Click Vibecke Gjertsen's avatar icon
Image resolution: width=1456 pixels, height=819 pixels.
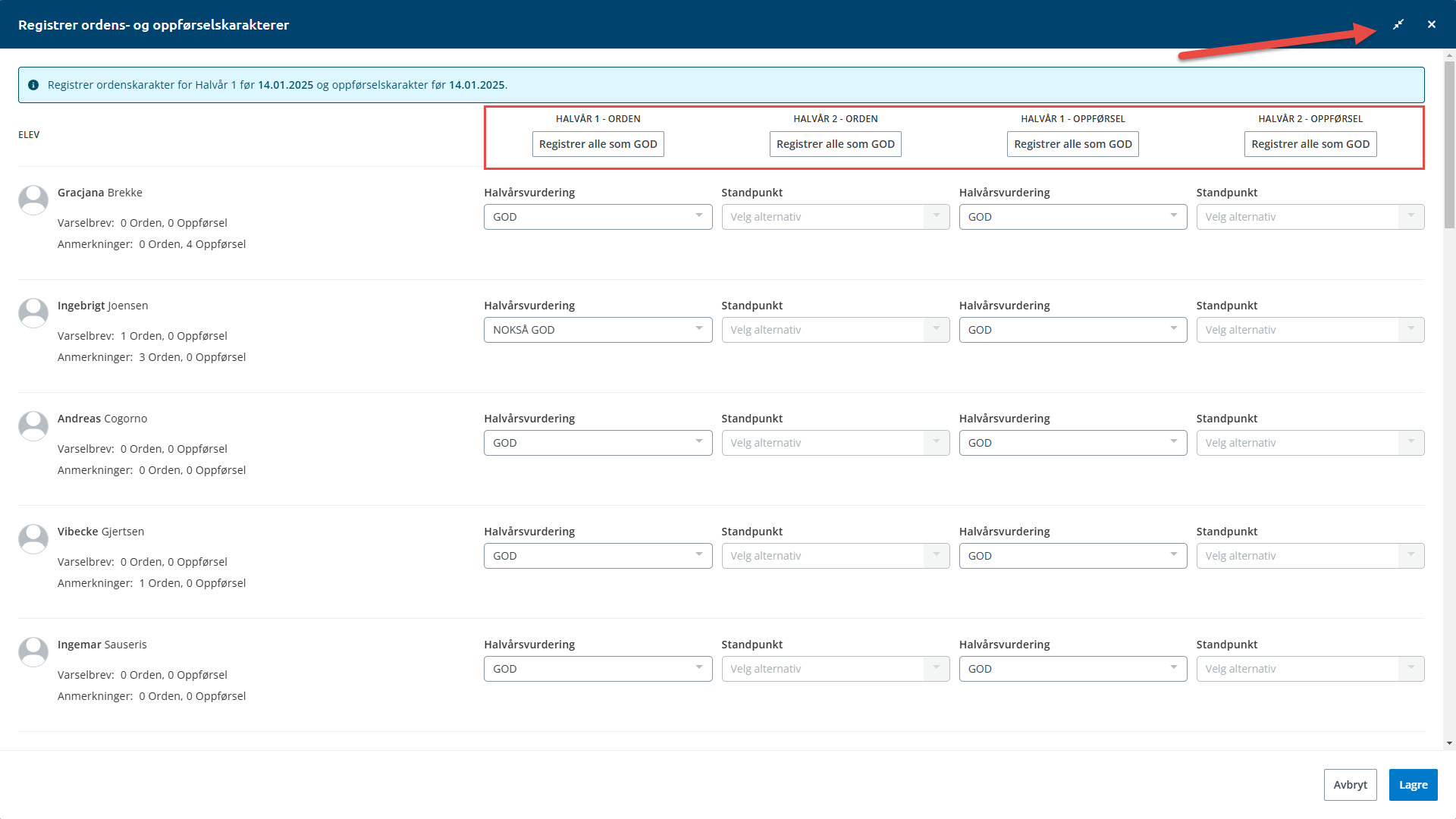33,539
